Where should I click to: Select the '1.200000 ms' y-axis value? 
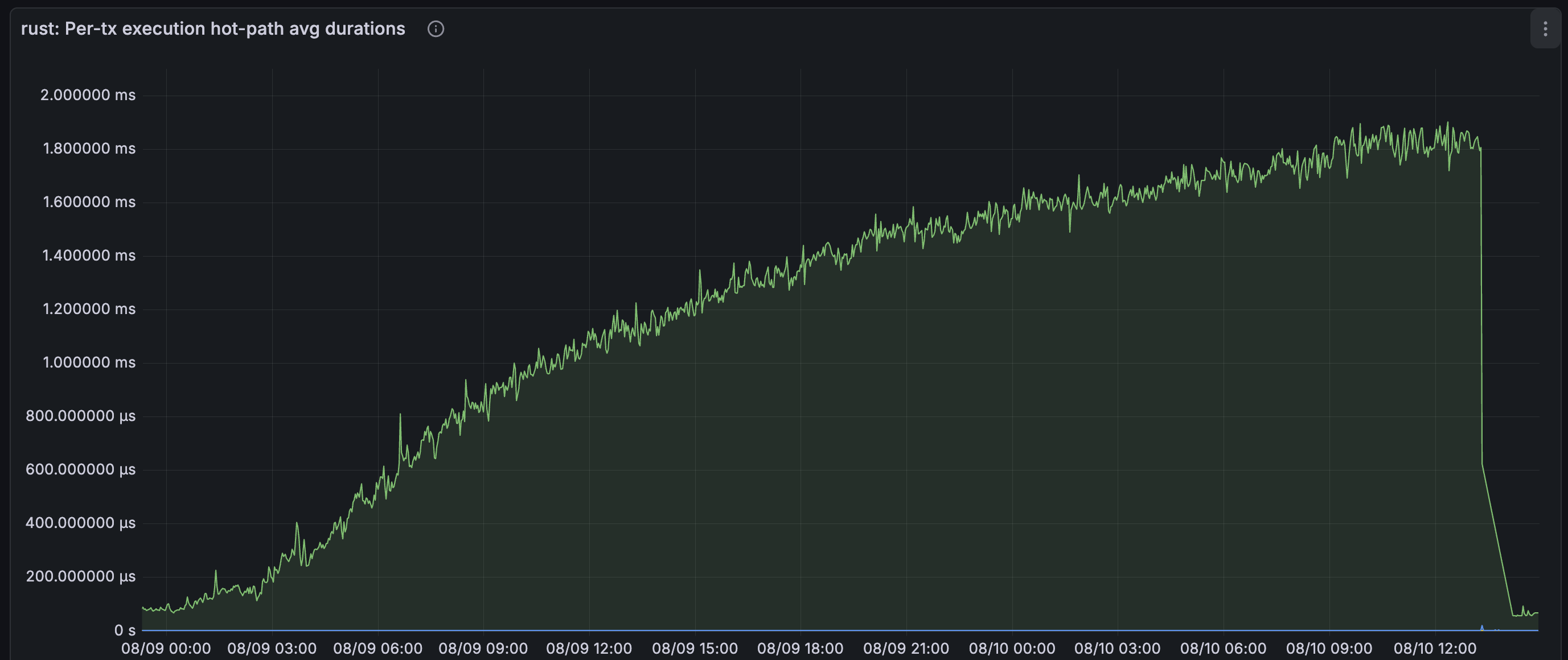[x=89, y=309]
